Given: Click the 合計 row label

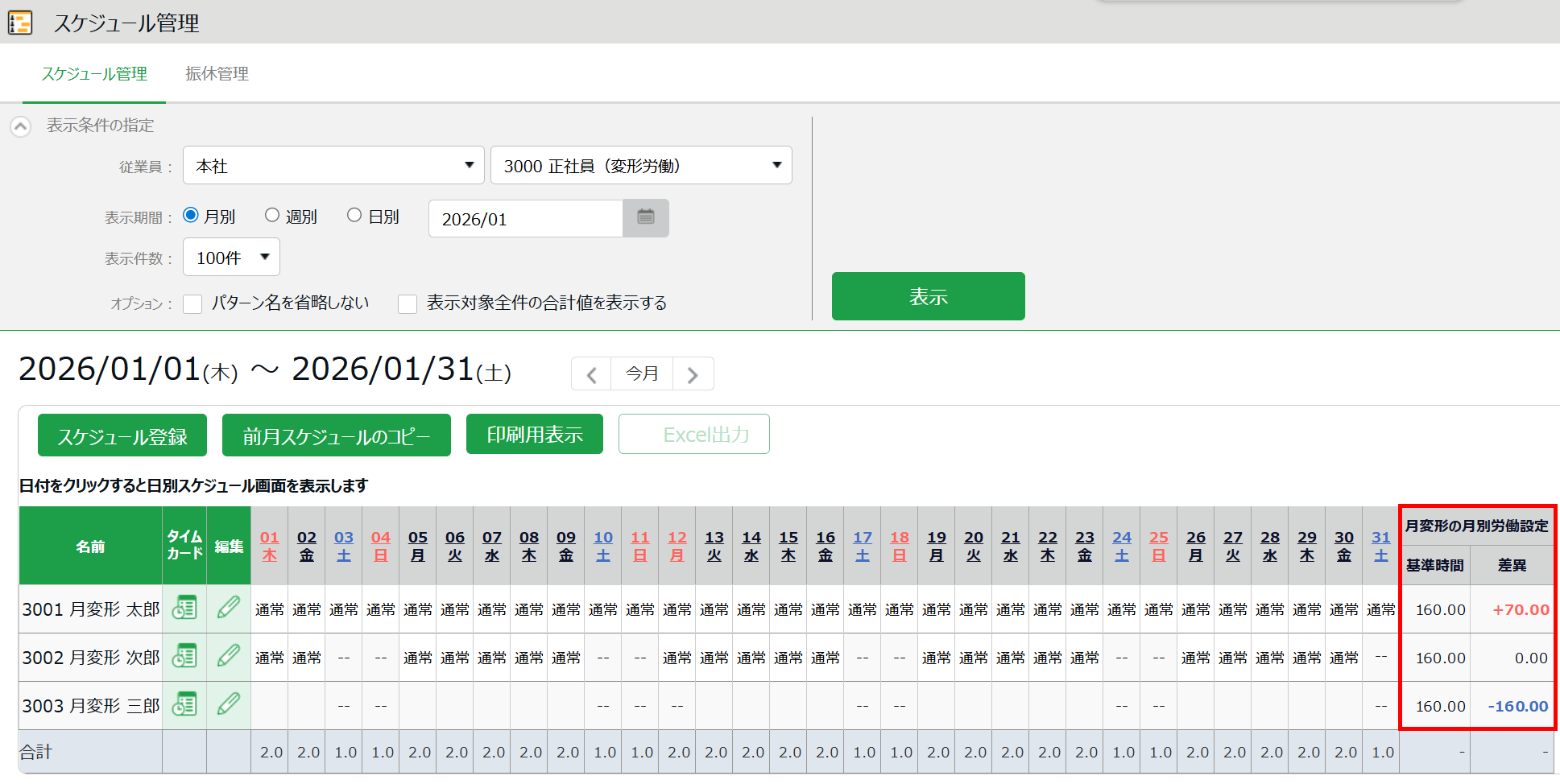Looking at the screenshot, I should pyautogui.click(x=36, y=752).
